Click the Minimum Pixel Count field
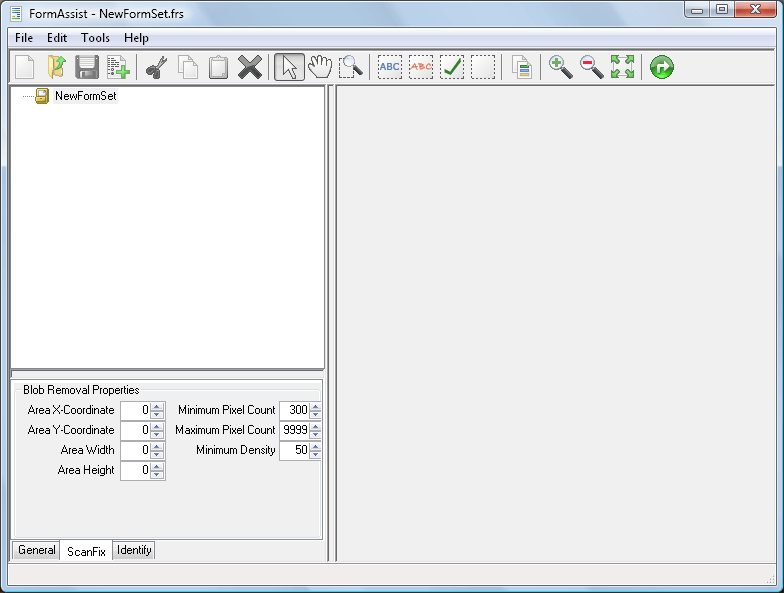Viewport: 784px width, 593px height. 294,410
